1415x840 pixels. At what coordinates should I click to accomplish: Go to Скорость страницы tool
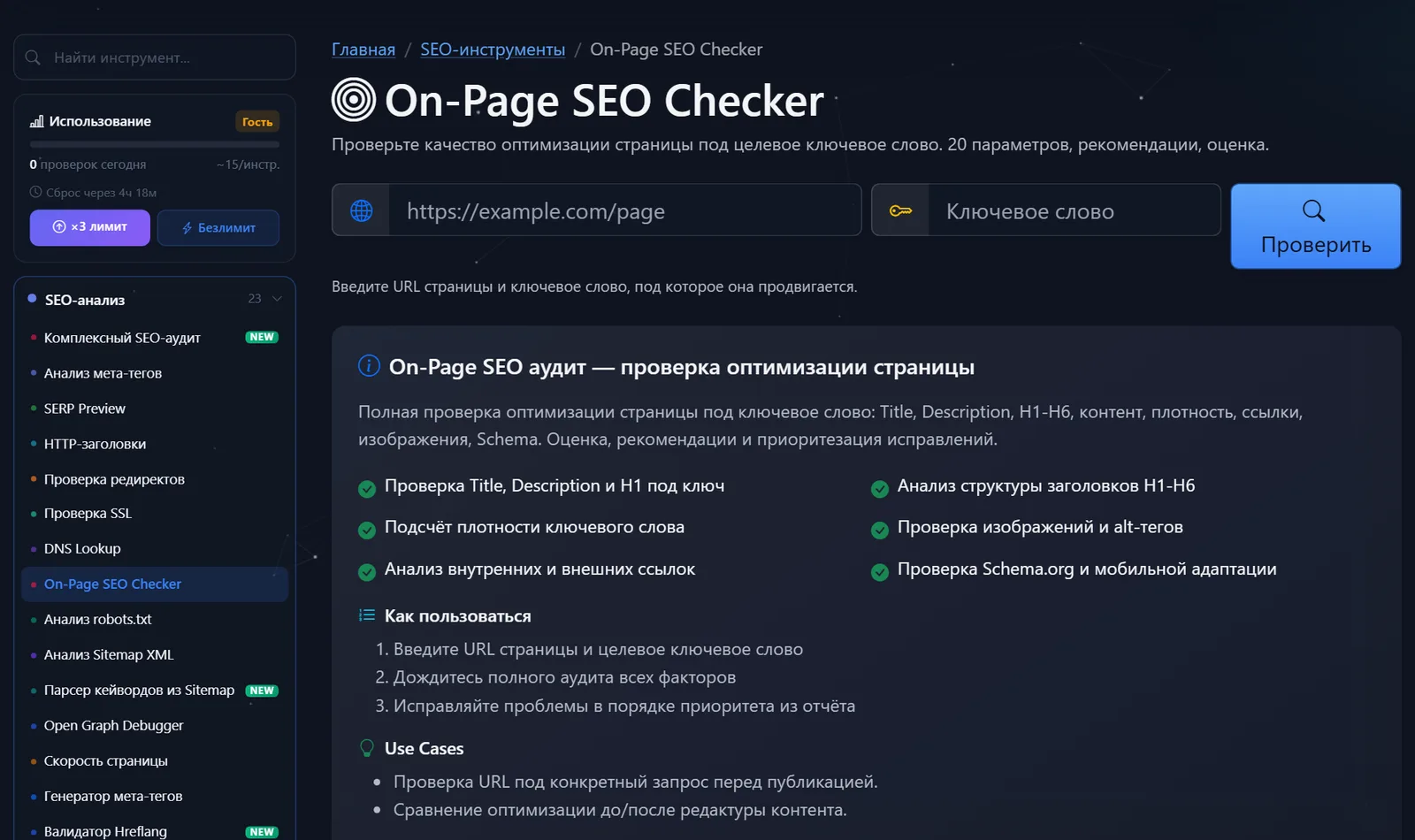click(155, 761)
